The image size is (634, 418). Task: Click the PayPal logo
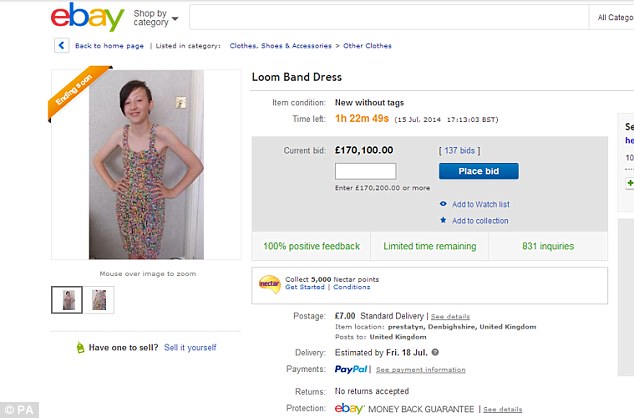coord(352,370)
